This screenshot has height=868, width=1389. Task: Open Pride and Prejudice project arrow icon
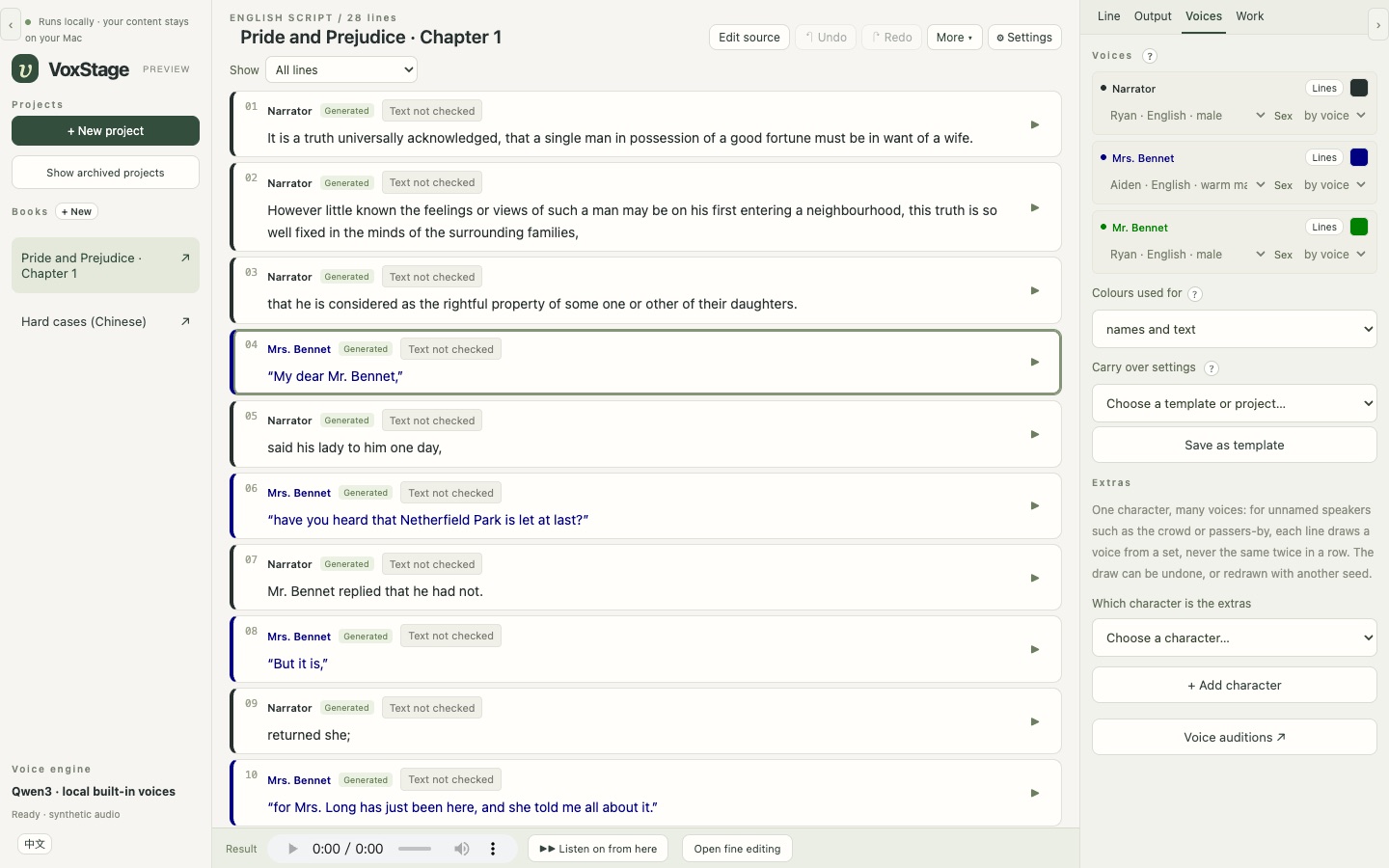[185, 258]
